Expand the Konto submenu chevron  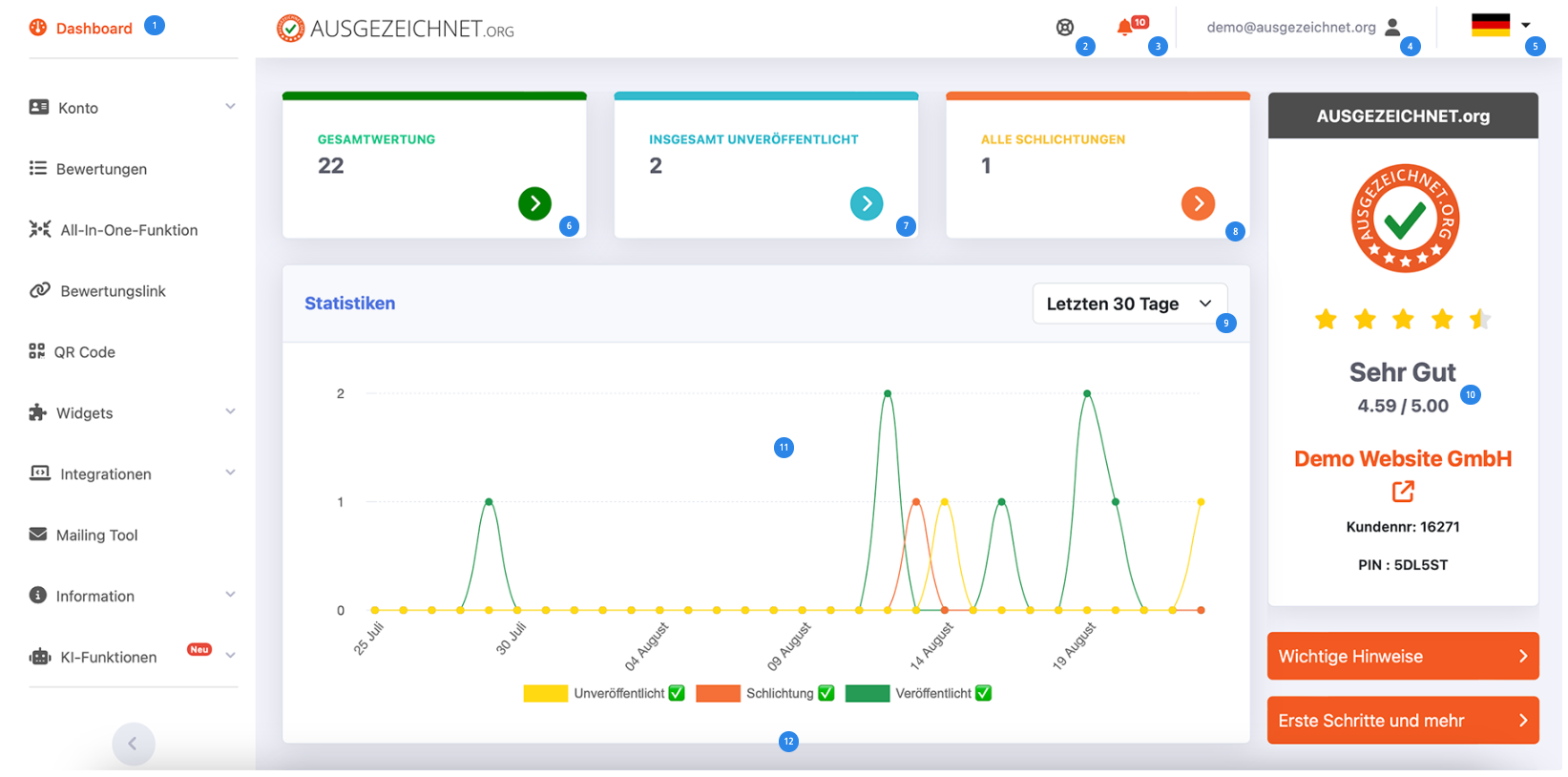(230, 106)
